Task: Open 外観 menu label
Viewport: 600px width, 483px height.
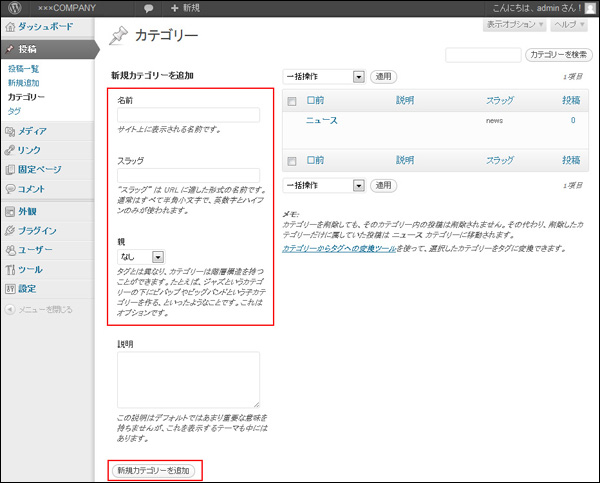Action: point(27,212)
